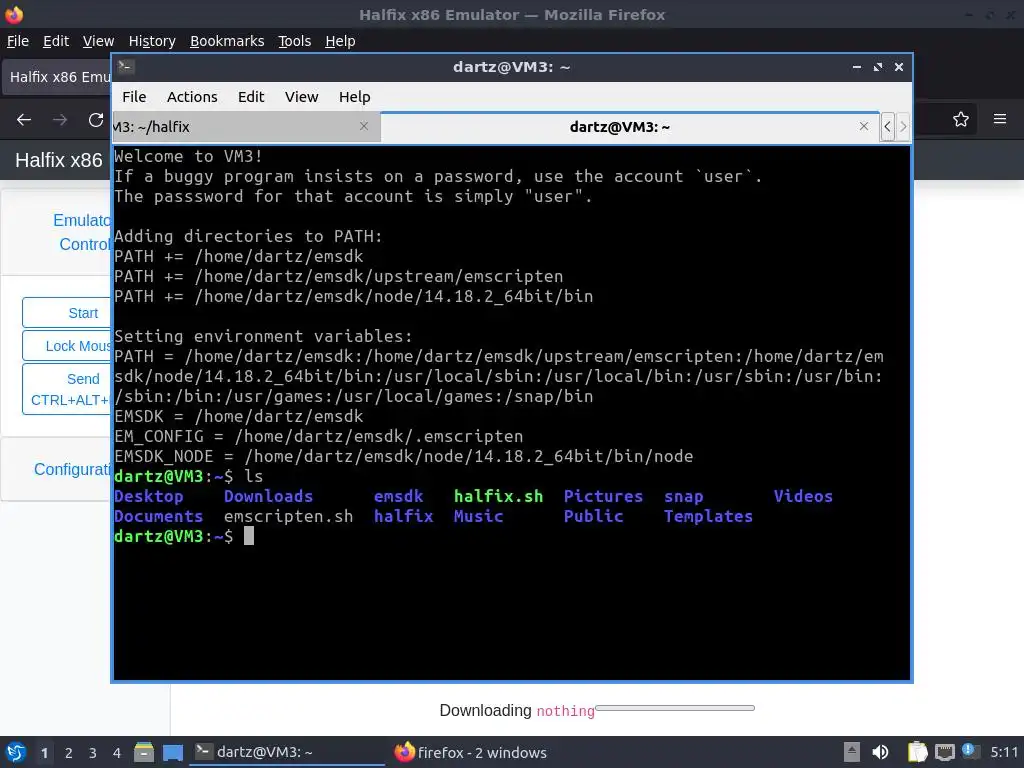The width and height of the screenshot is (1024, 768).
Task: Minimize the terminal window
Action: [857, 67]
